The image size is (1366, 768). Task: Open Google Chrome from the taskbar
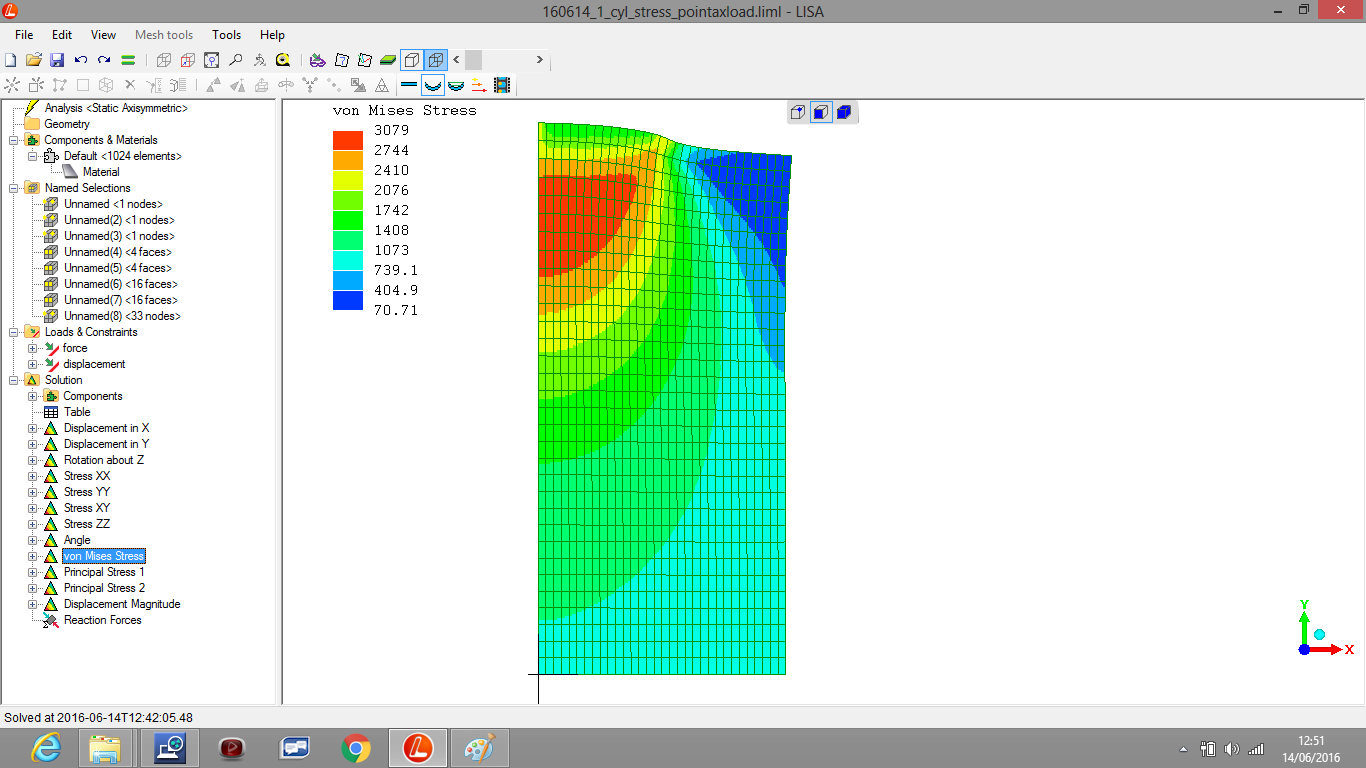[x=356, y=748]
